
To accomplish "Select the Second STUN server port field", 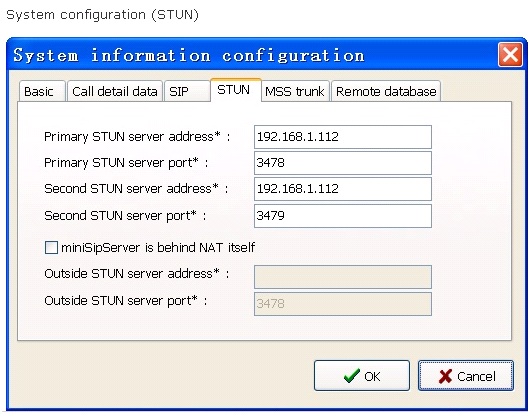I will (343, 216).
